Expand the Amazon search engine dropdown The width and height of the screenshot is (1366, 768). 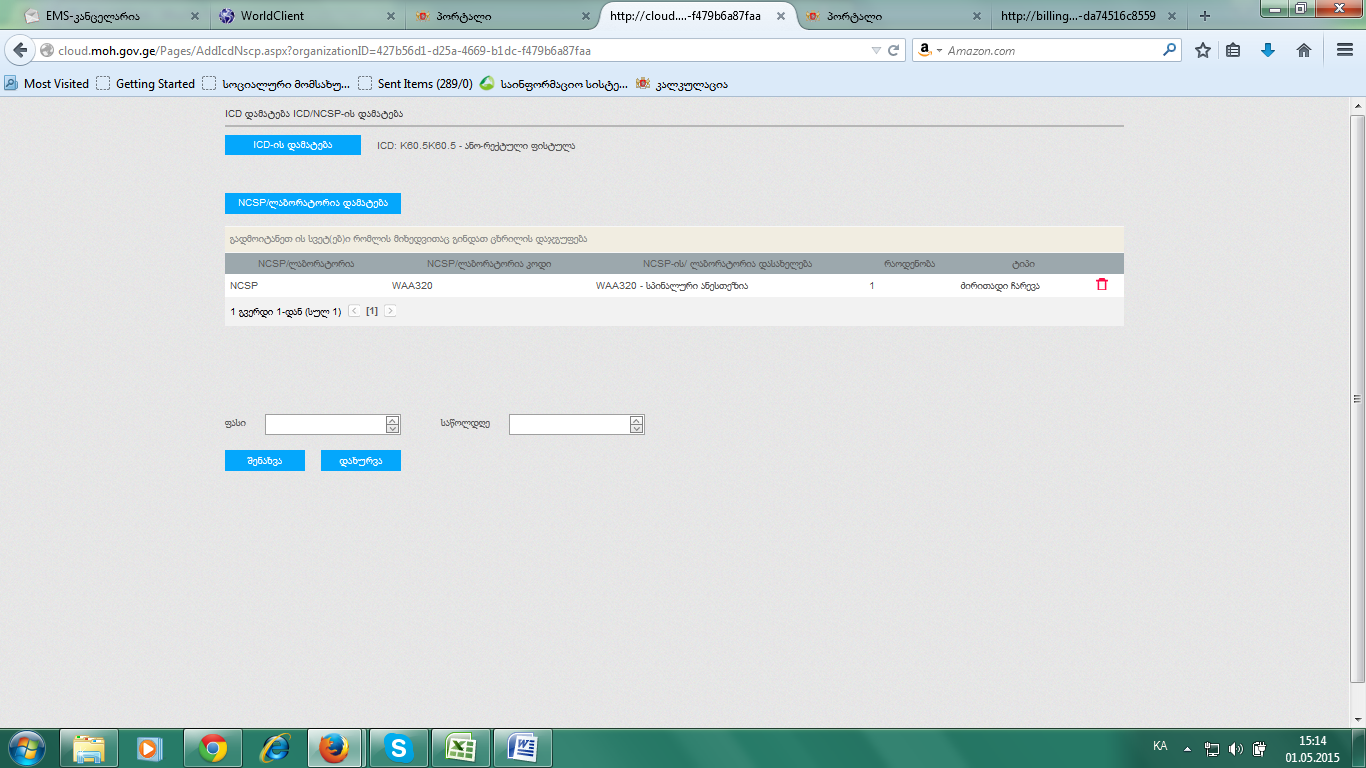tap(929, 51)
